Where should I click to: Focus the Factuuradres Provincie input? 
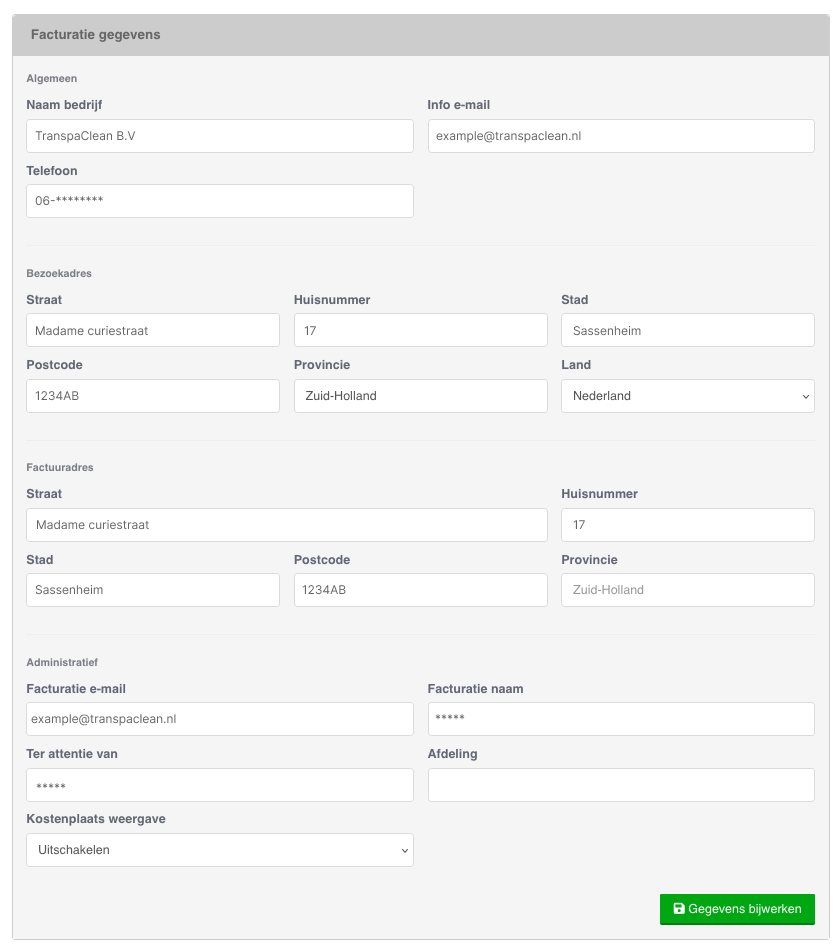687,590
